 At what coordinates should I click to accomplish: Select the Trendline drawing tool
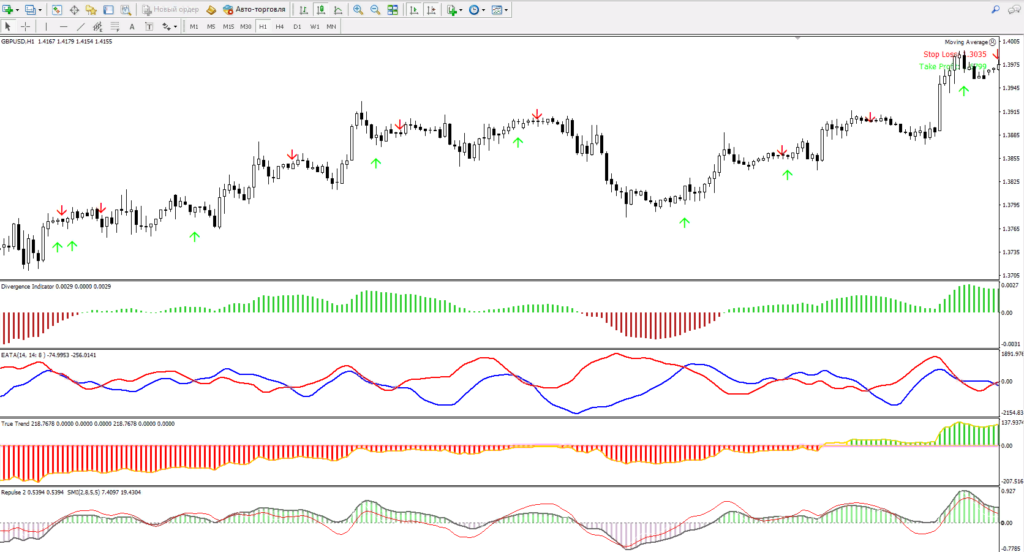80,26
